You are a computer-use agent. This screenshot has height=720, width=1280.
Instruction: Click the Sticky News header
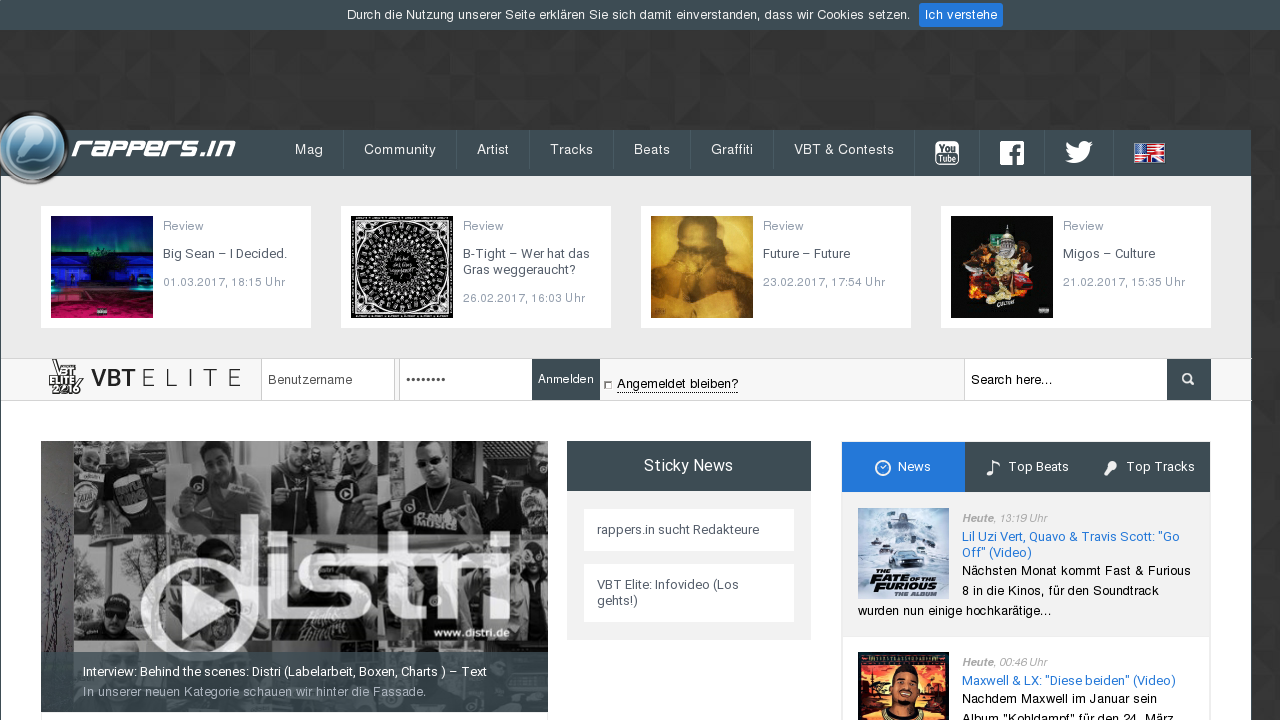pyautogui.click(x=689, y=466)
